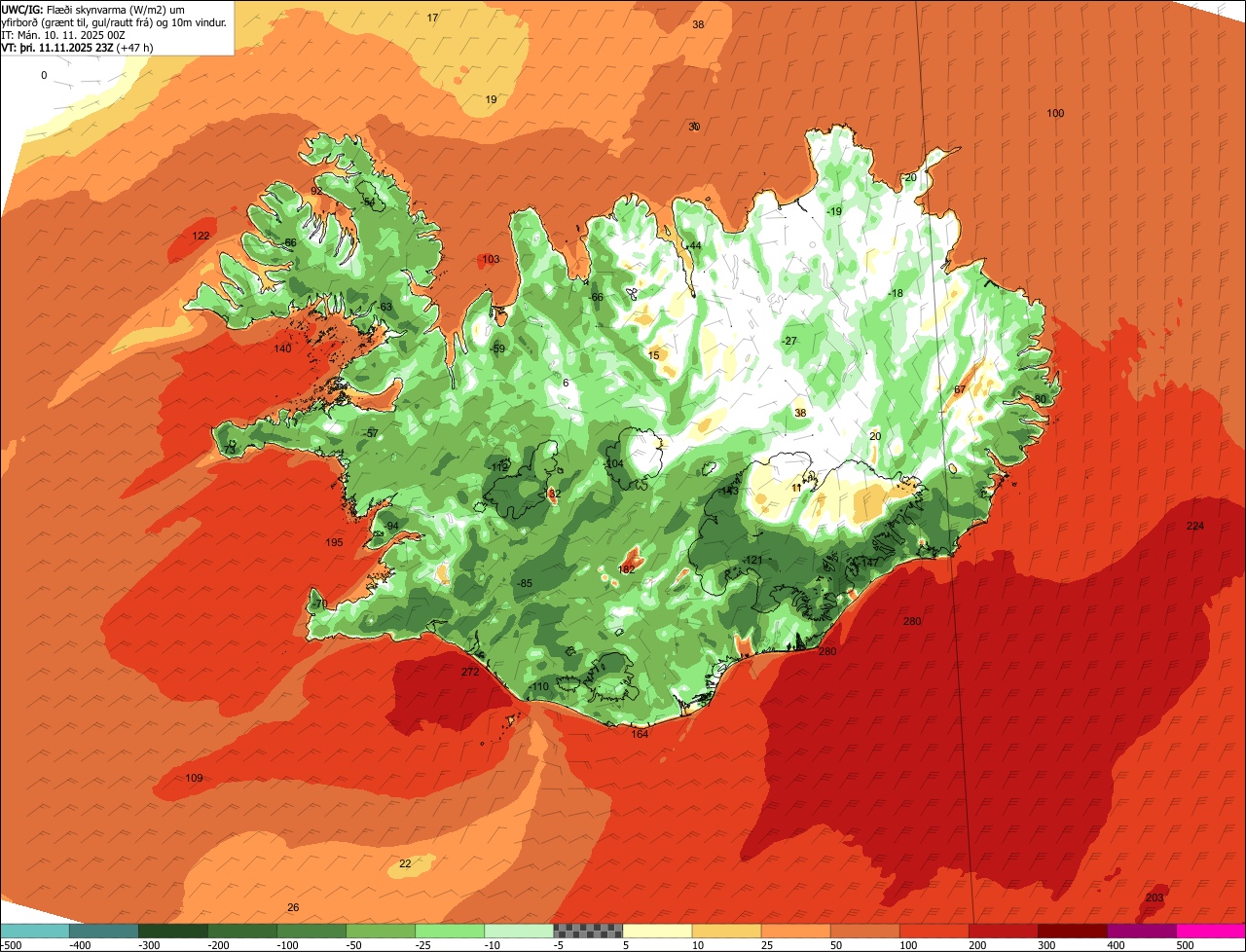Click the orange 50 to 100 legend swatch
The image size is (1246, 952).
[864, 930]
